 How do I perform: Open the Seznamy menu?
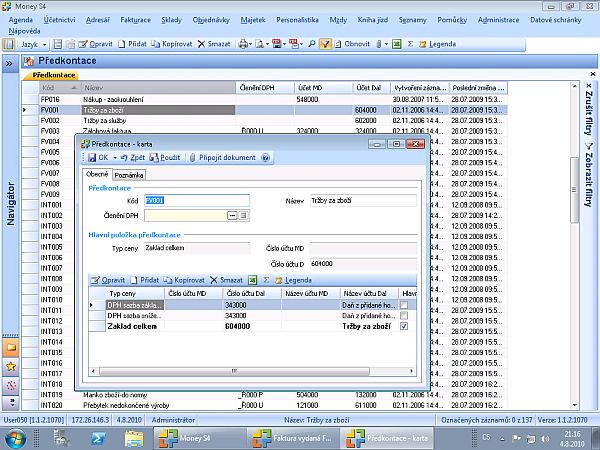pos(412,20)
